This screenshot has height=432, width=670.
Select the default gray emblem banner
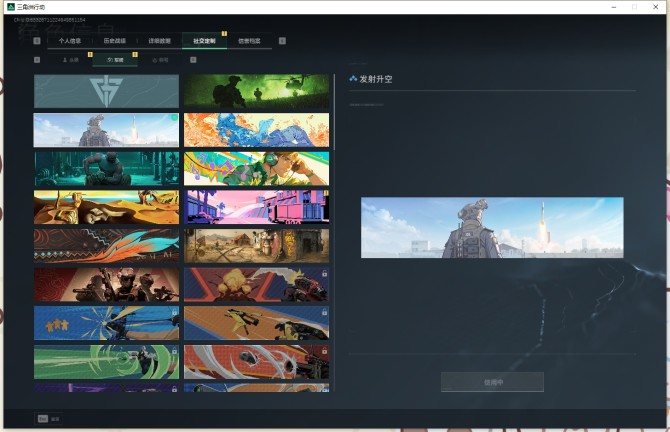106,91
